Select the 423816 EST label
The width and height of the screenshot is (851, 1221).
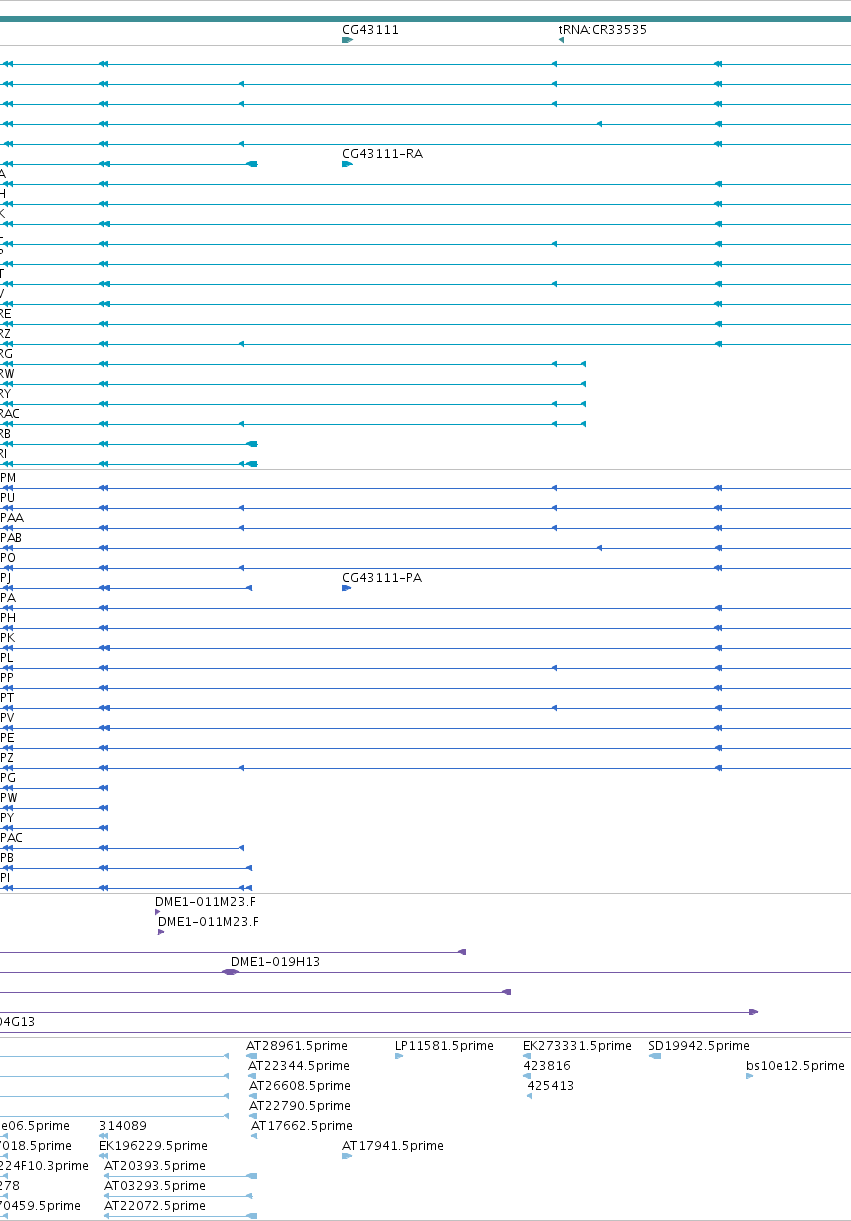(547, 1066)
